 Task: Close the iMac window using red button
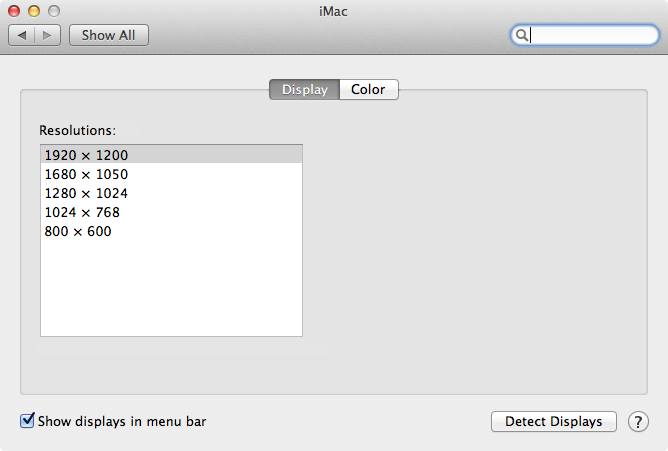click(x=14, y=11)
